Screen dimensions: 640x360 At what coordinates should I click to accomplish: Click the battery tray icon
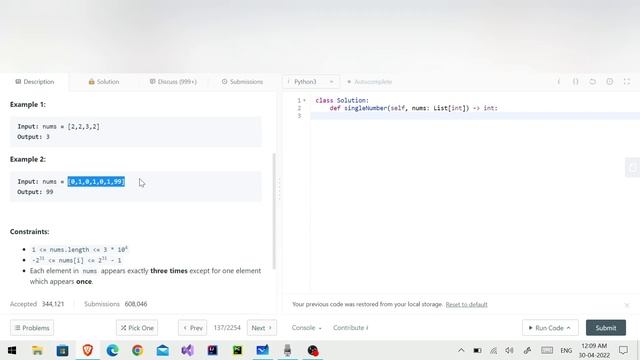(477, 350)
